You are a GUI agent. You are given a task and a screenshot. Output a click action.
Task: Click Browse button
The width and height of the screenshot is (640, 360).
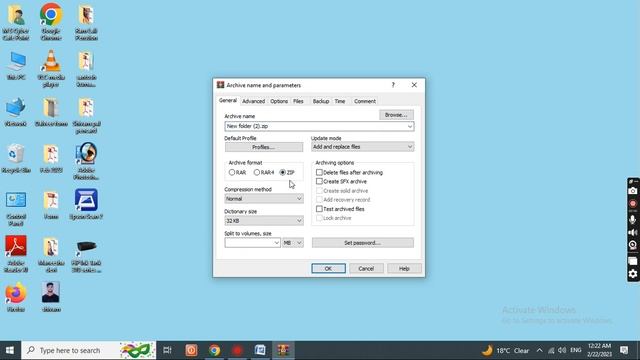396,115
